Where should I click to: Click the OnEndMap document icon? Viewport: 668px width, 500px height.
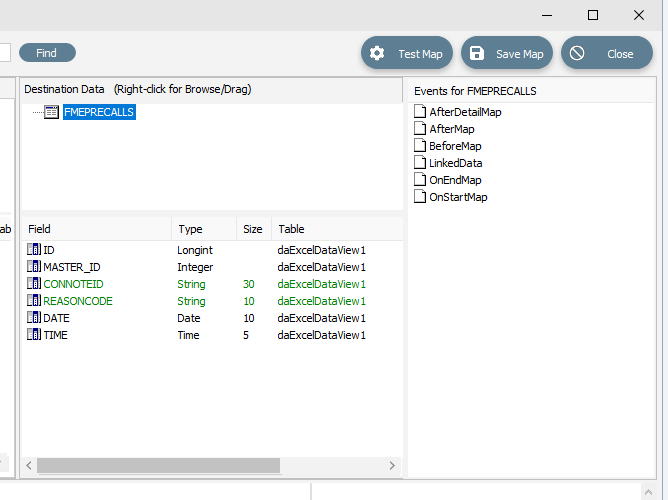pos(420,180)
